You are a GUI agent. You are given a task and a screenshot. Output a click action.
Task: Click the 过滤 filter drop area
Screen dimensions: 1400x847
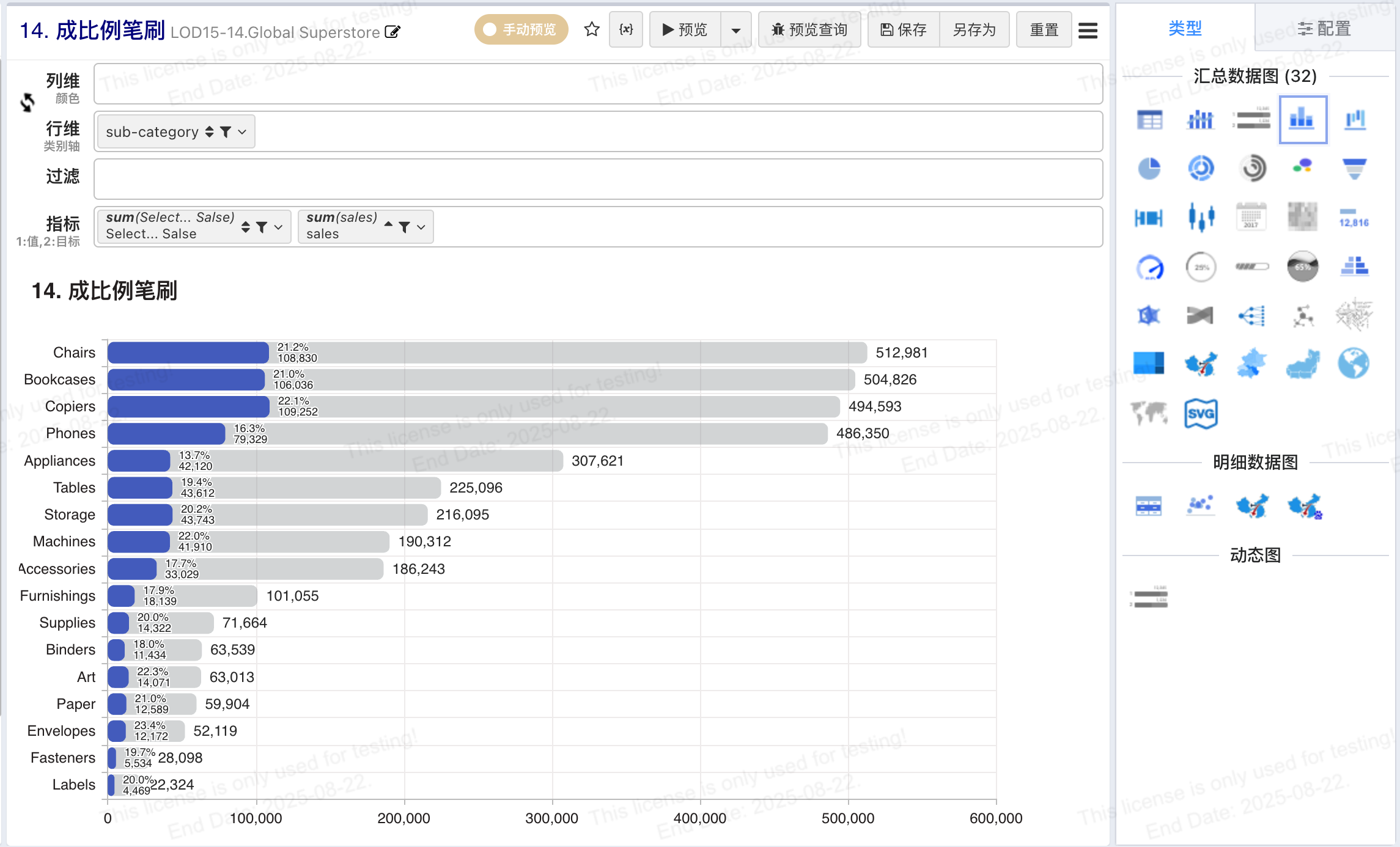598,179
